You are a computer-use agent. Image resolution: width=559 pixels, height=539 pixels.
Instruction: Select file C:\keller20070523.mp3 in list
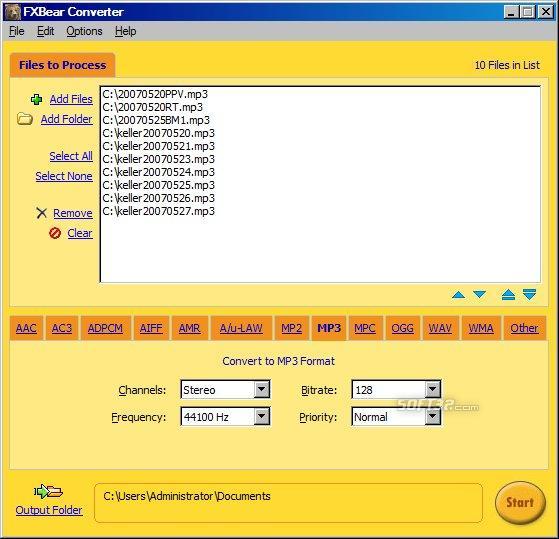click(159, 159)
